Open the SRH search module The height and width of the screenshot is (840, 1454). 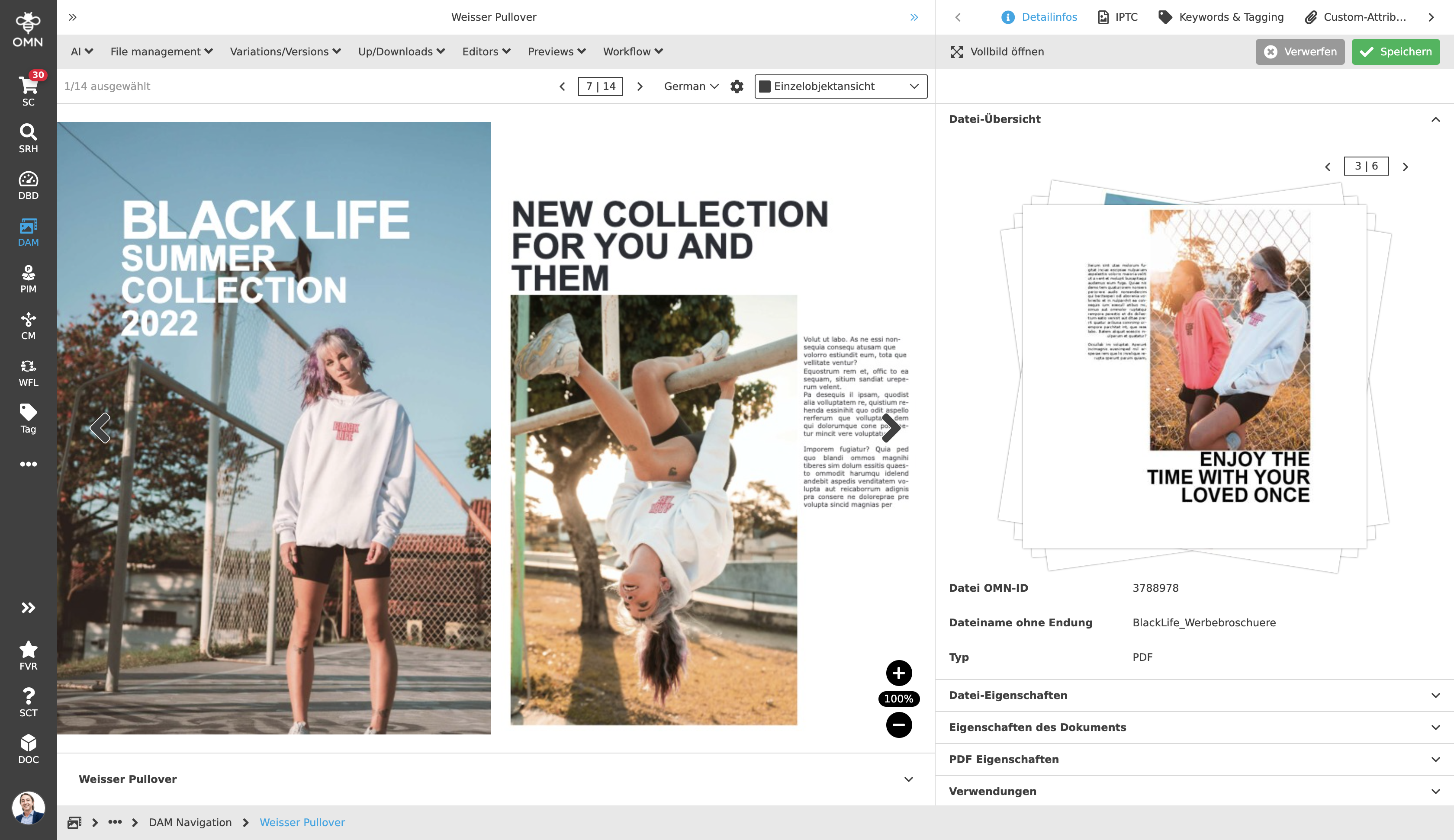(x=28, y=138)
